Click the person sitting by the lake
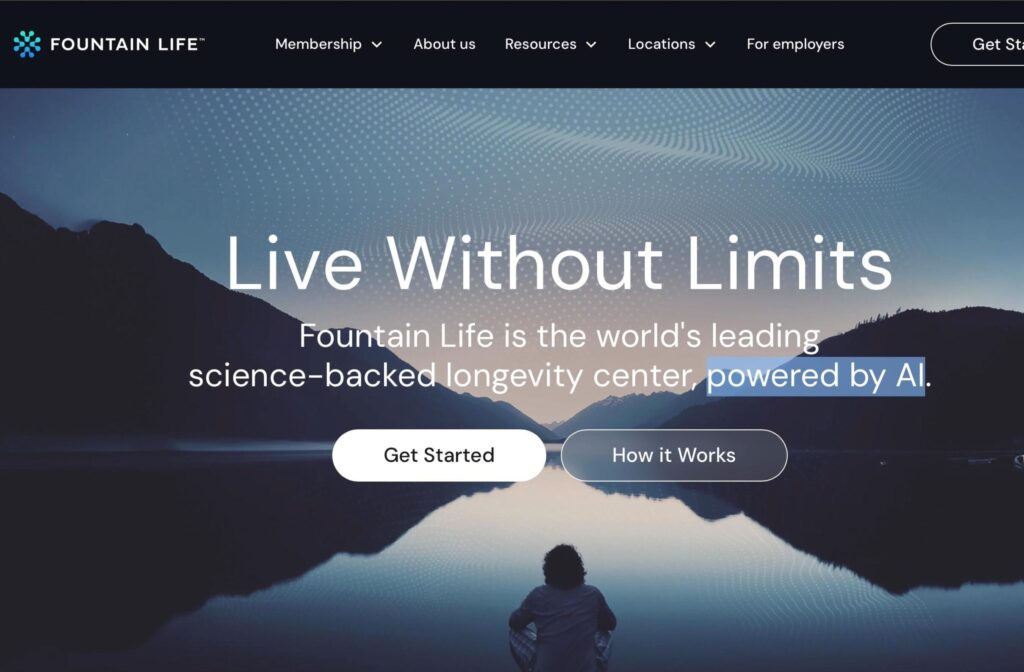 coord(563,607)
